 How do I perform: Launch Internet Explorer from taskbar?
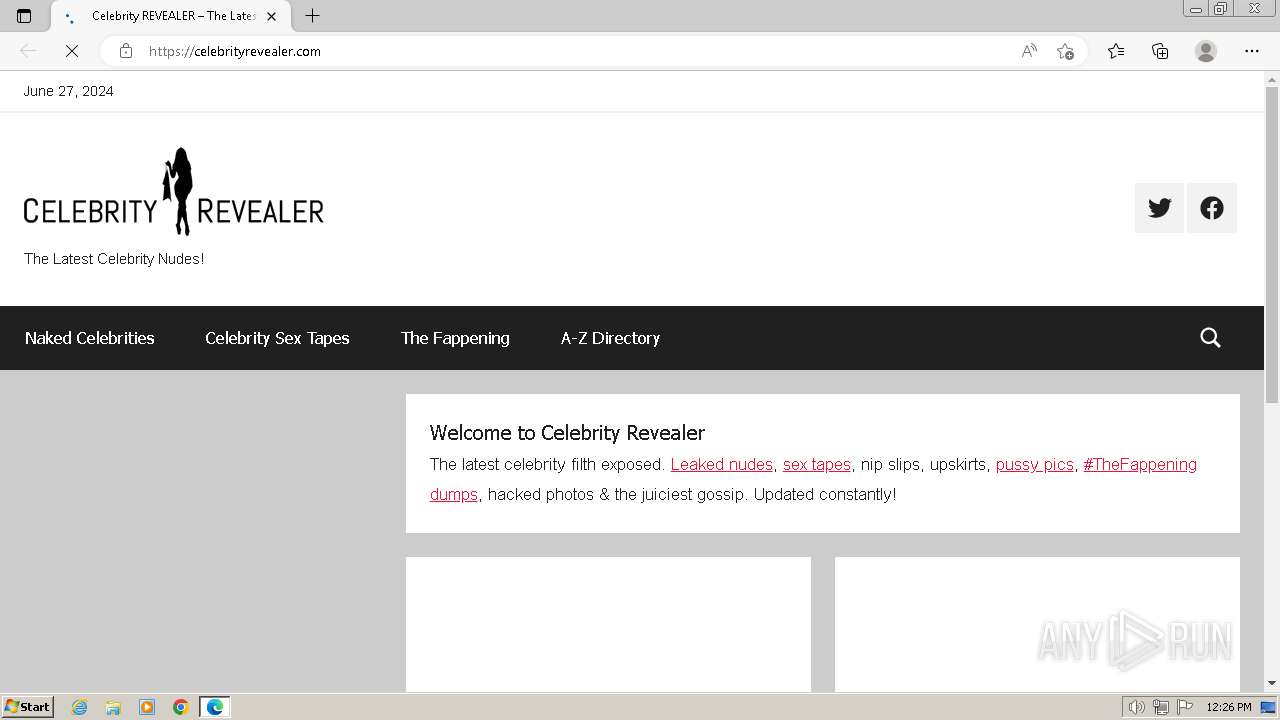(x=80, y=707)
